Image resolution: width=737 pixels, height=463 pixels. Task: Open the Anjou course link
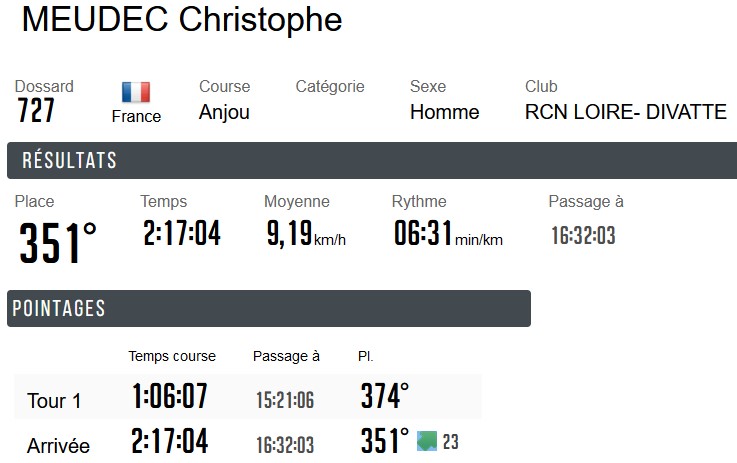(224, 112)
